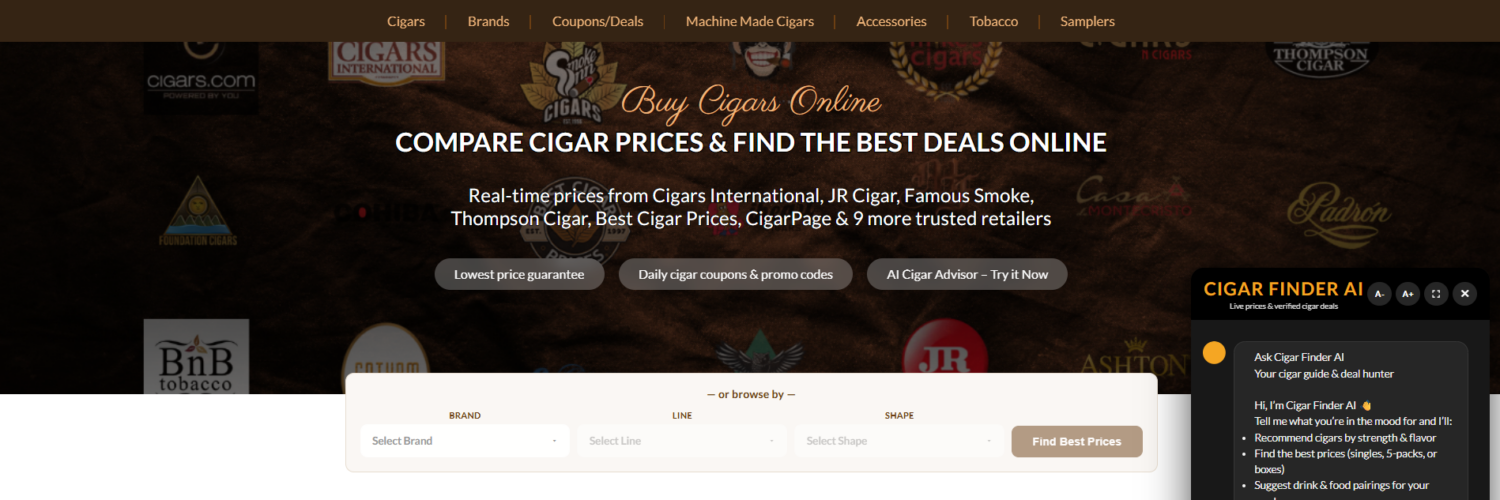Image resolution: width=1500 pixels, height=500 pixels.
Task: Open the Select Brand dropdown
Action: 465,441
